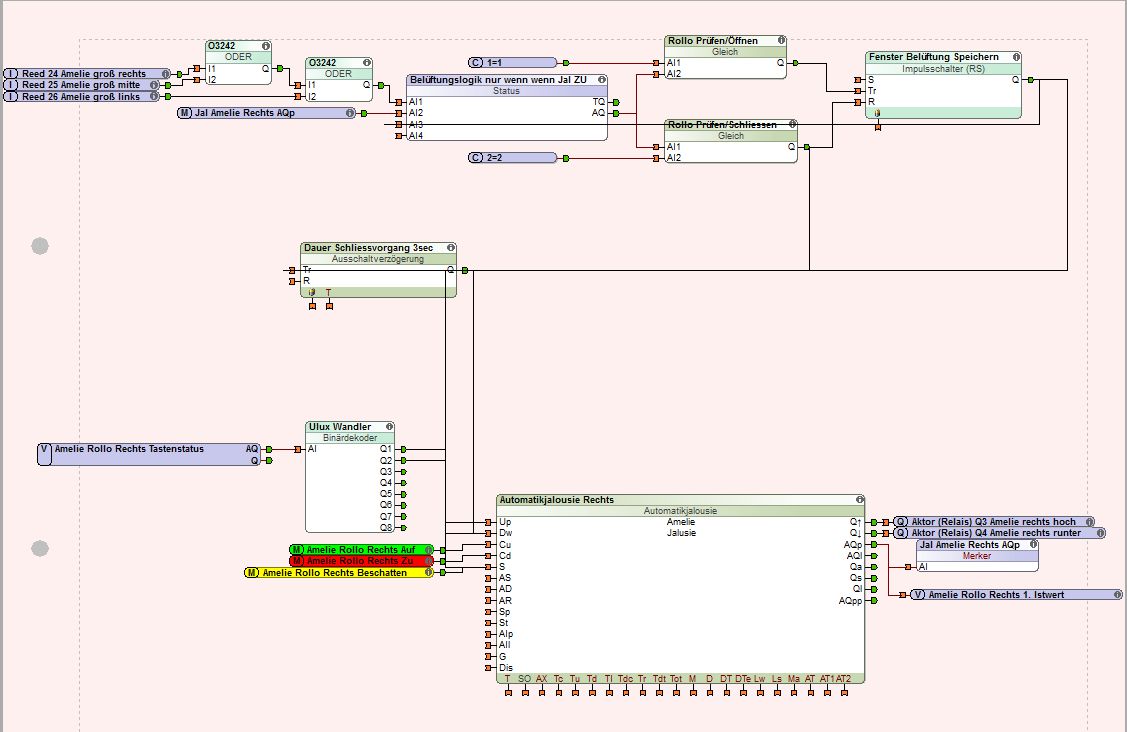Image resolution: width=1127 pixels, height=732 pixels.
Task: Click Q icon of Aktor Q3 Amelie rechts hoch
Action: click(x=901, y=522)
